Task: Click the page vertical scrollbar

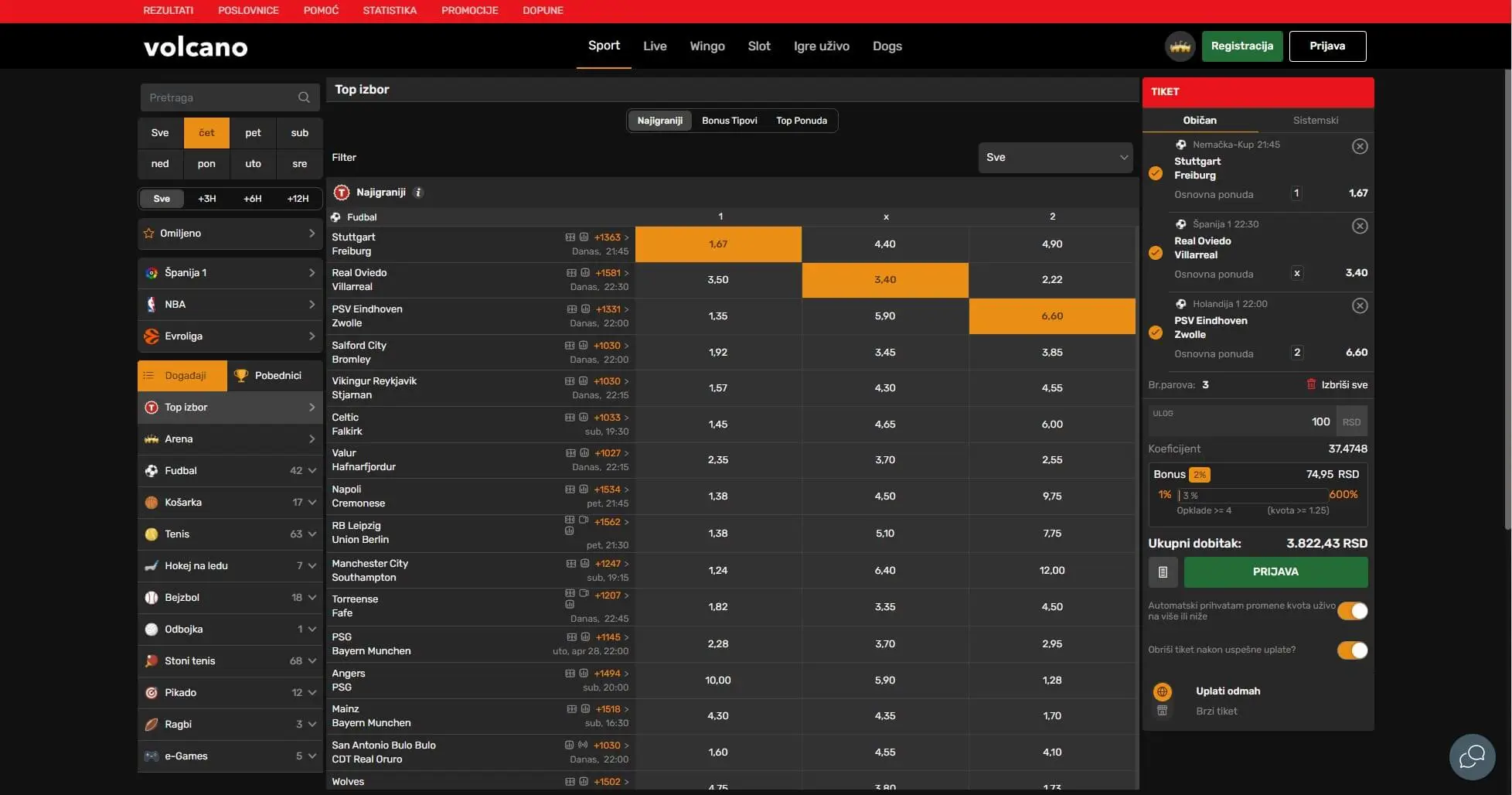Action: click(1507, 300)
